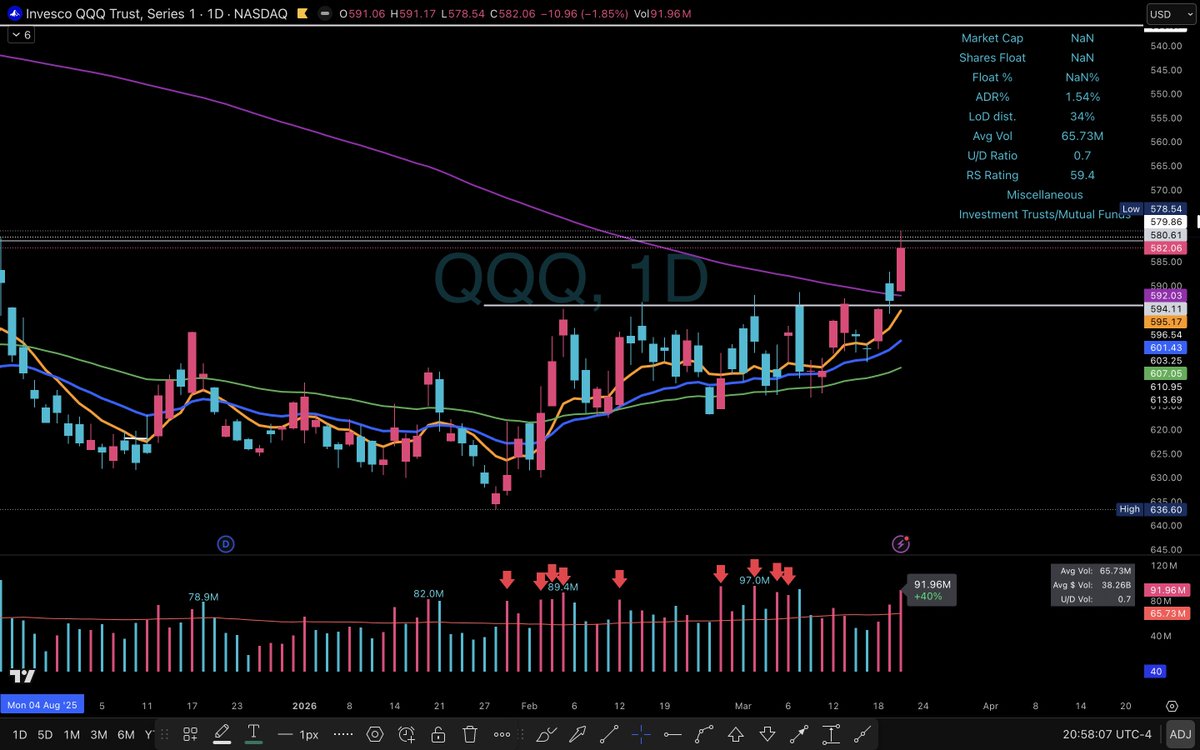The image size is (1200, 750).
Task: Open the templates grid icon in drawing toolbar
Action: (190, 733)
